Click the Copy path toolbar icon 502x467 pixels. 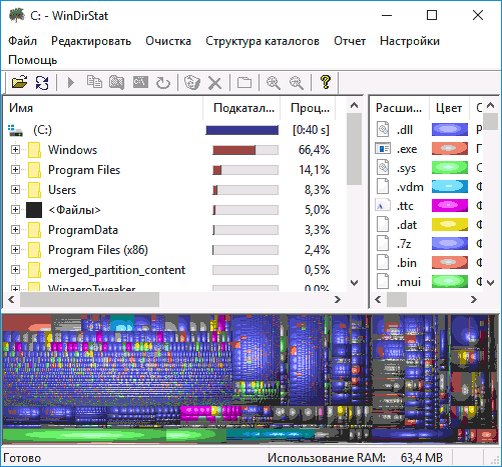(94, 82)
